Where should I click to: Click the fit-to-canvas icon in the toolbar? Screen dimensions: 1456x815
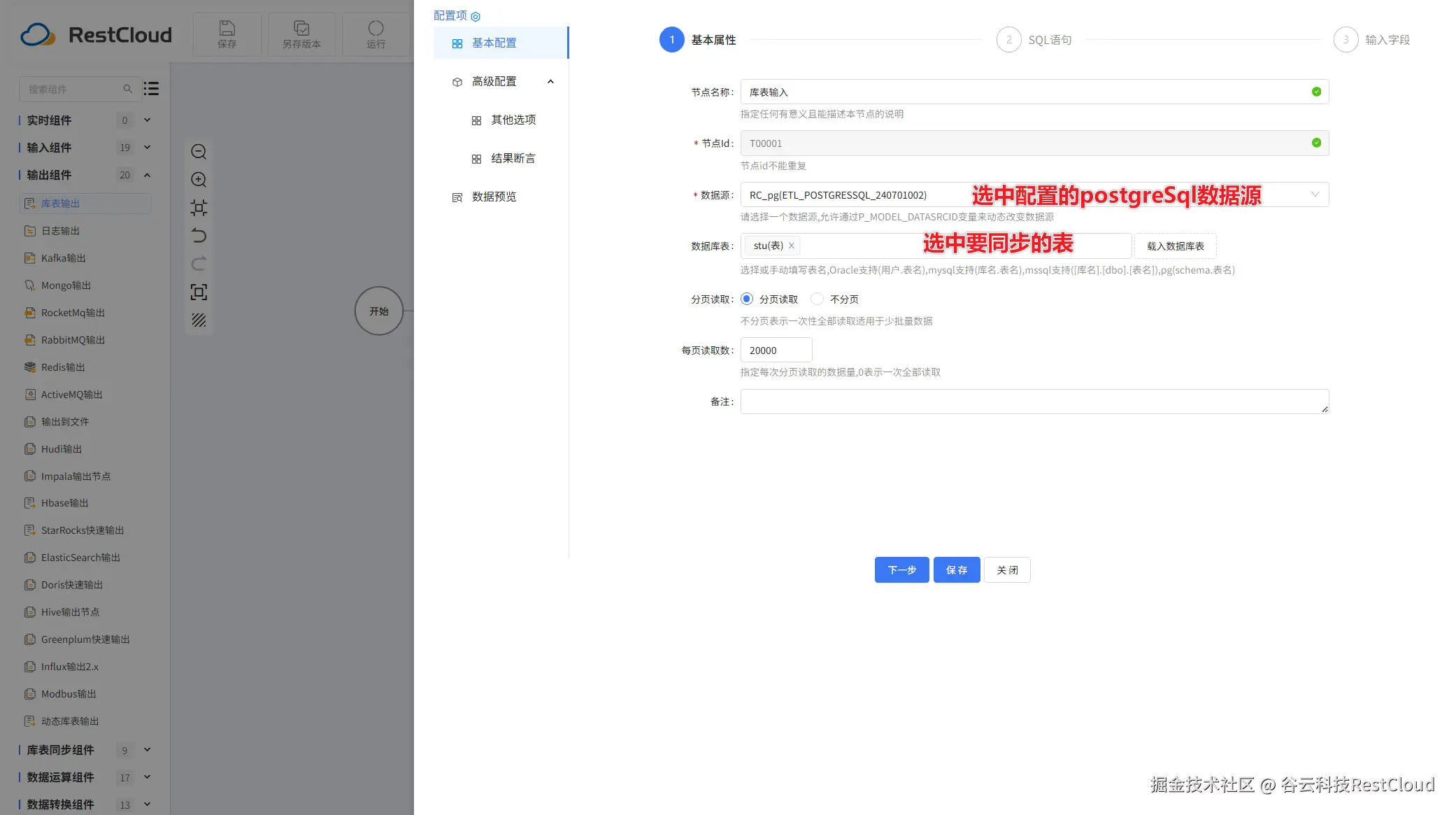pyautogui.click(x=199, y=208)
